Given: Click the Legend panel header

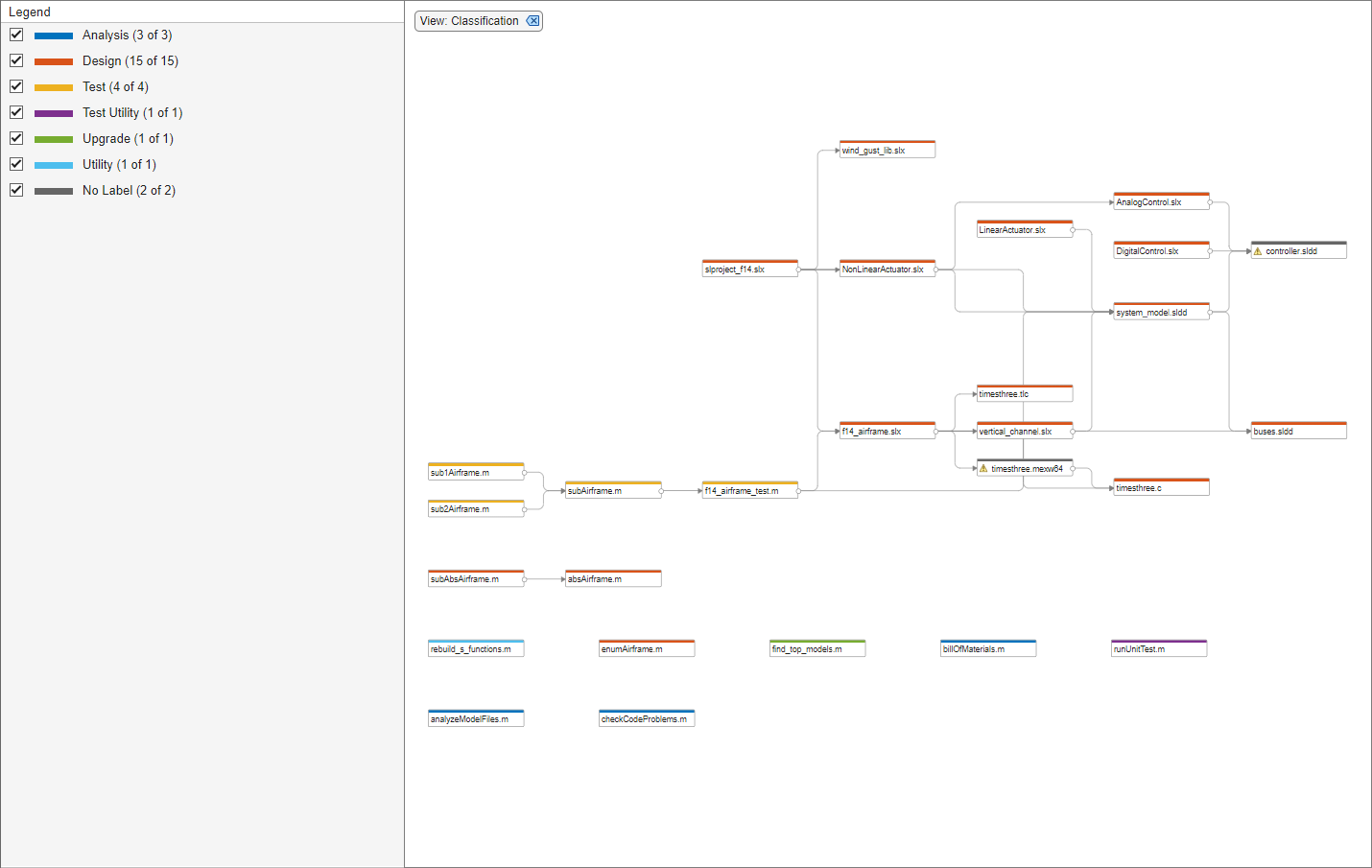Looking at the screenshot, I should click(30, 11).
